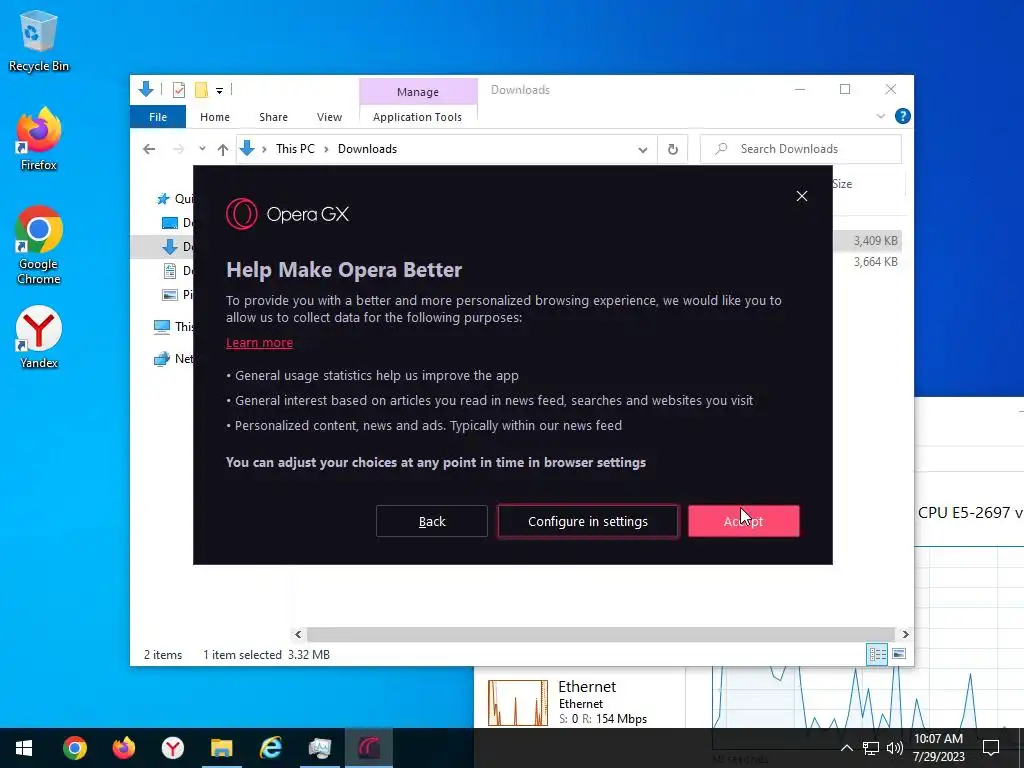
Task: Launch Firefox from the desktop shortcut
Action: click(x=39, y=139)
